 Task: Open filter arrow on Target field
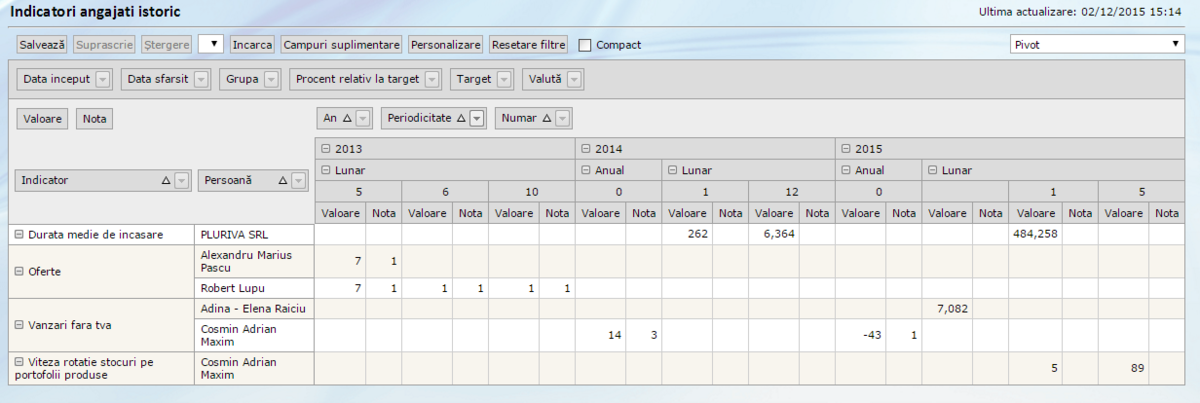tap(504, 79)
